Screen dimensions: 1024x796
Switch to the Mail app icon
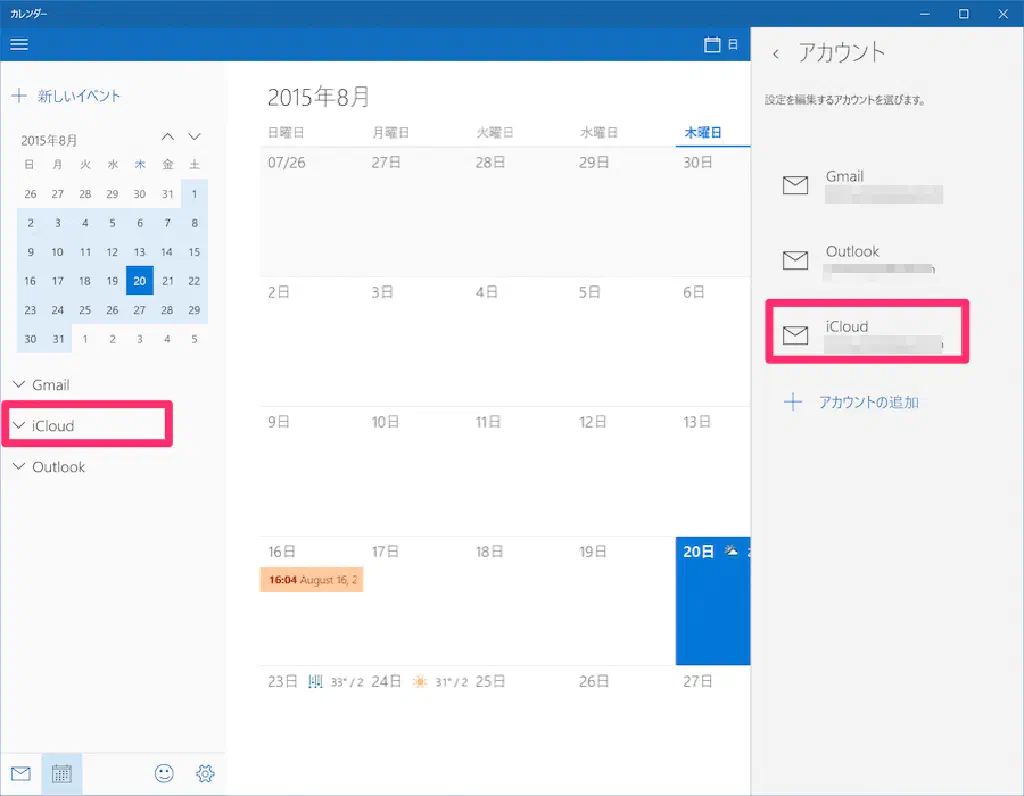click(x=21, y=773)
